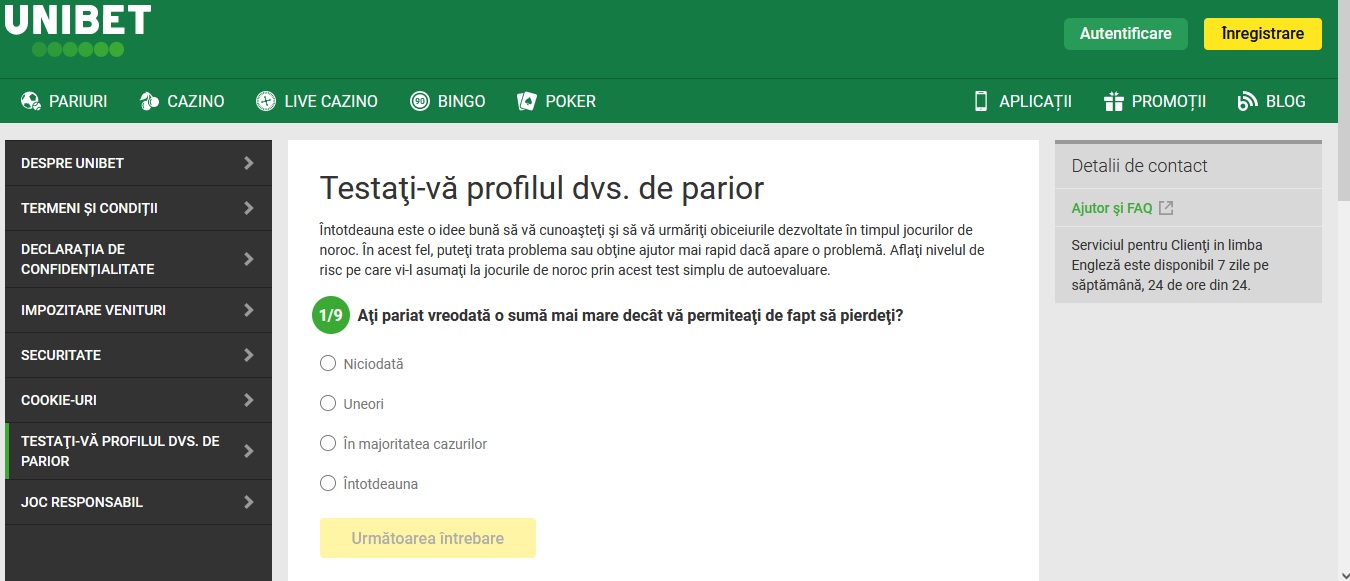Choose În majoritatea cazurilor option

328,443
